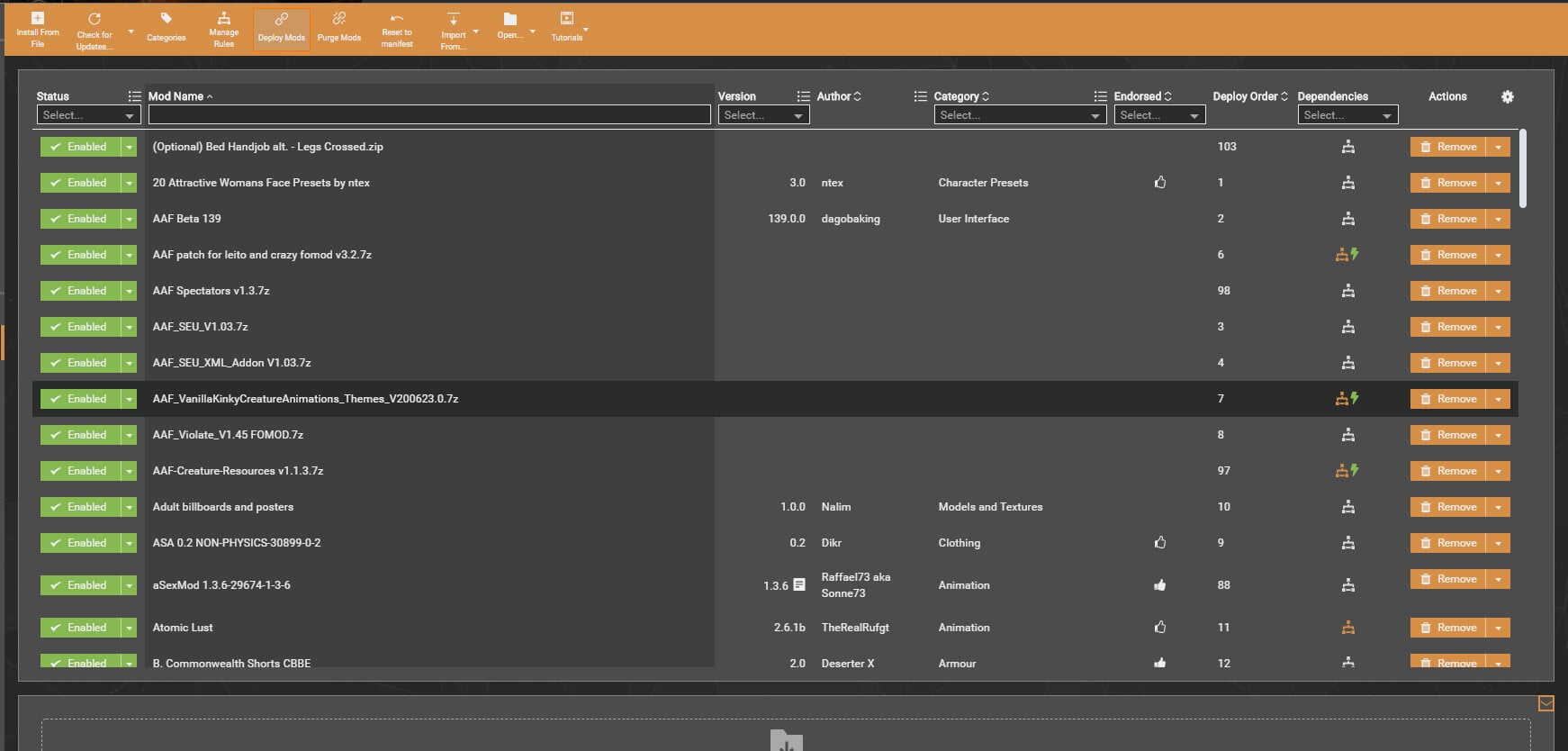Toggle Enabled status for Adult billboards and posters
The image size is (1568, 751).
point(80,507)
